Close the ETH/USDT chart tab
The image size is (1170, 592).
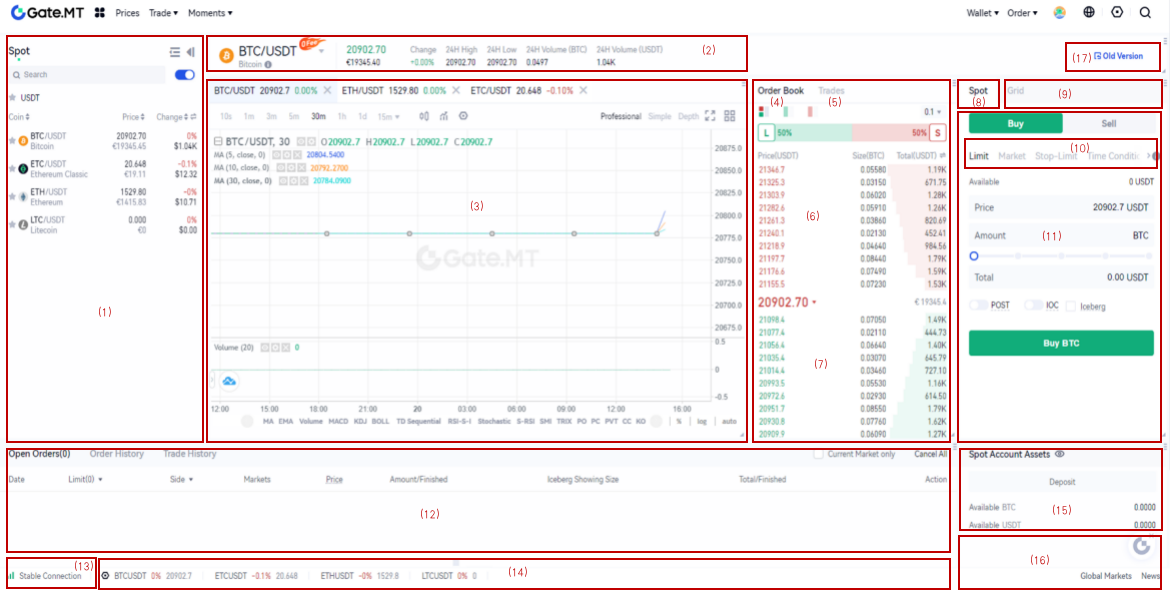[x=457, y=90]
